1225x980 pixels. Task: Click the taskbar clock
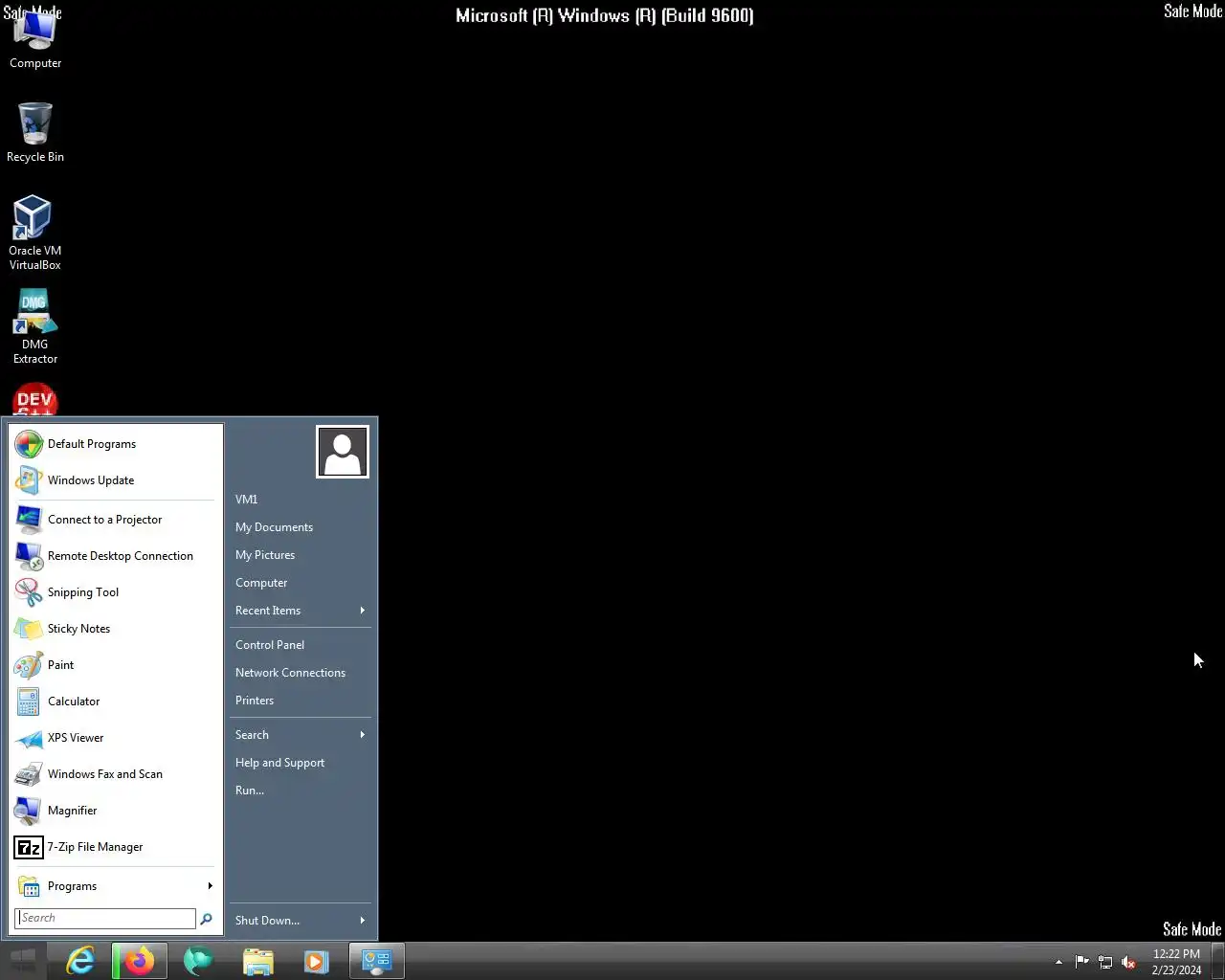tap(1176, 962)
